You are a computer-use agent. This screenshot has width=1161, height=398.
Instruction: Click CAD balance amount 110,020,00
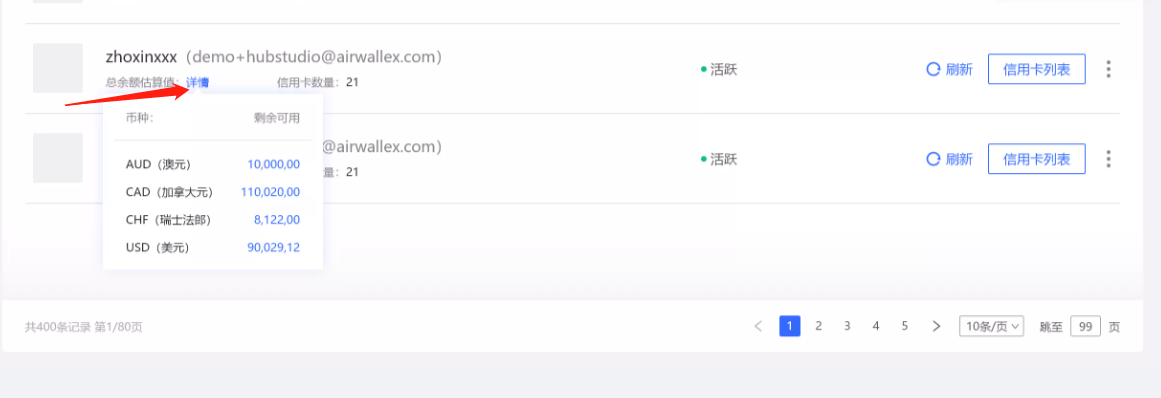(x=270, y=192)
